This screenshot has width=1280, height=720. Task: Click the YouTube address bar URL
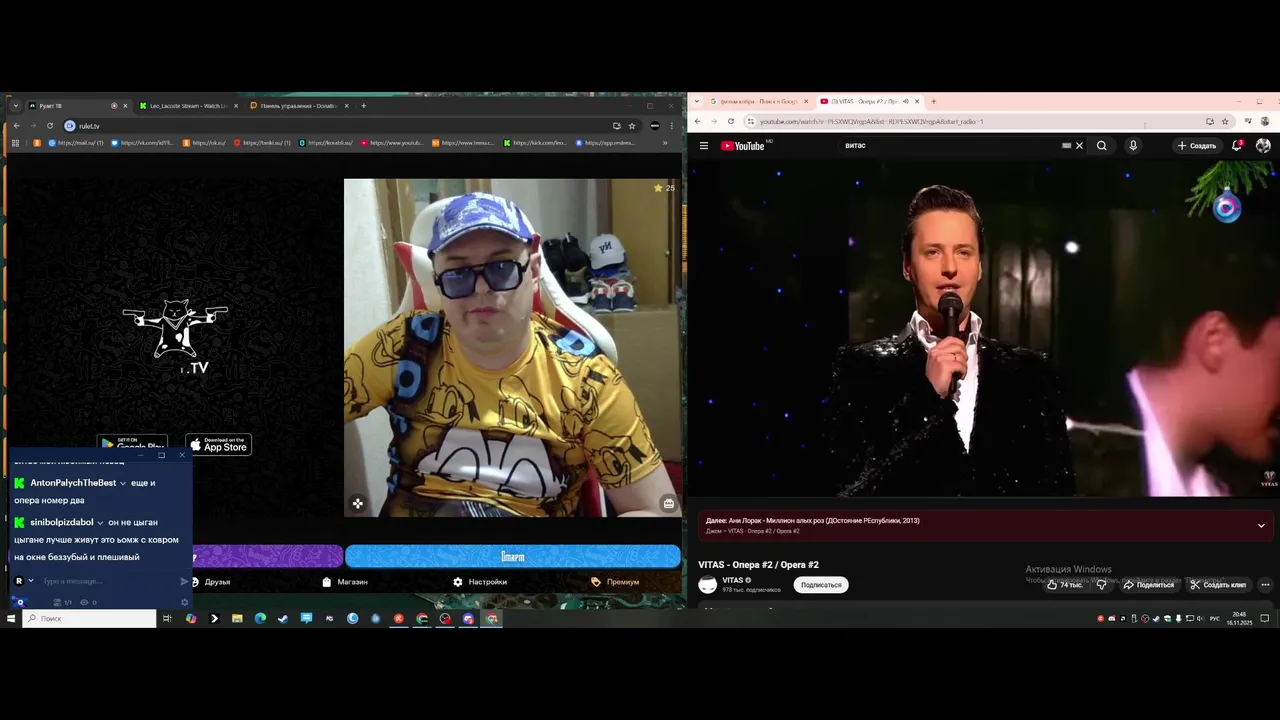871,122
